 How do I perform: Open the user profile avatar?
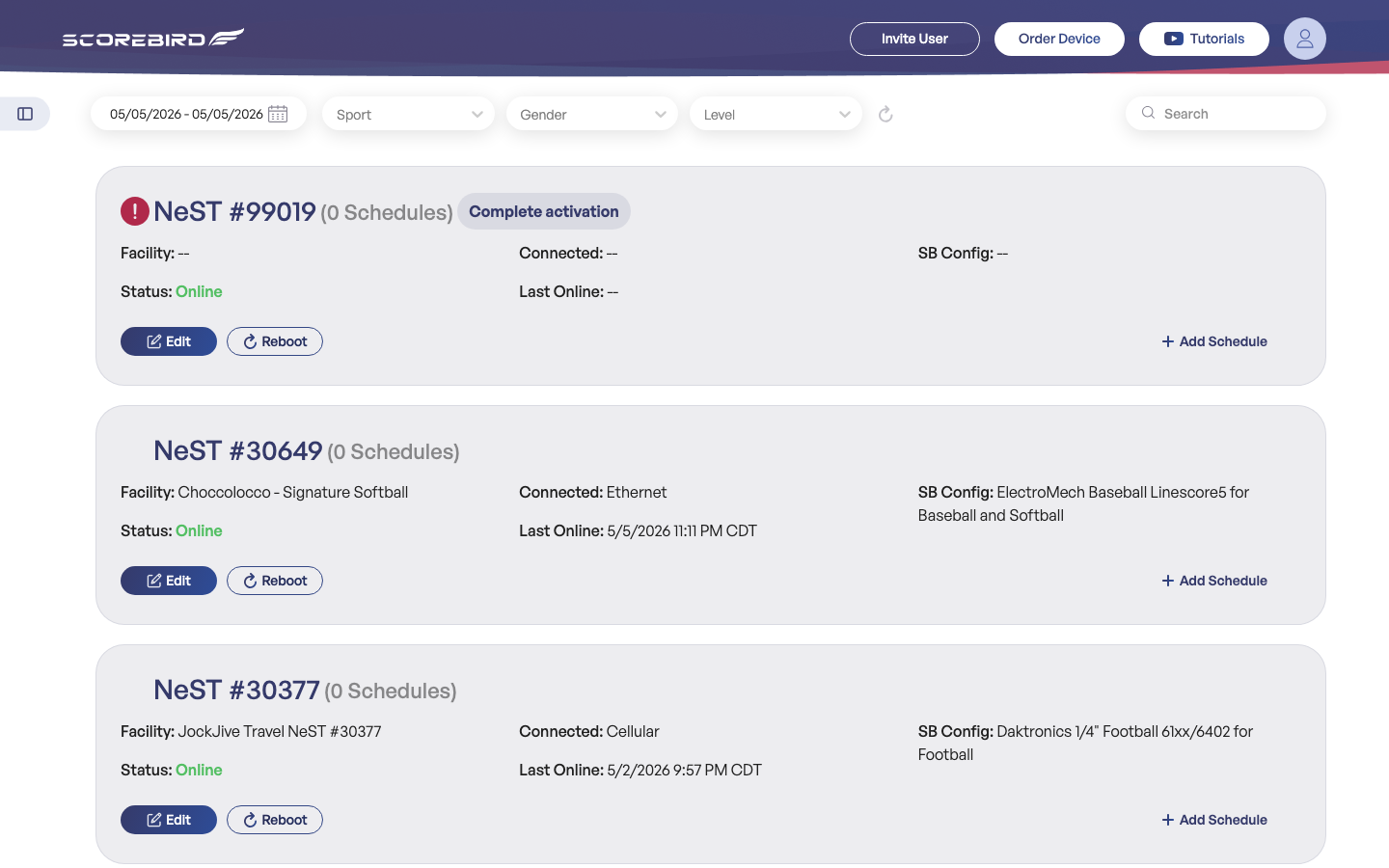(x=1304, y=39)
